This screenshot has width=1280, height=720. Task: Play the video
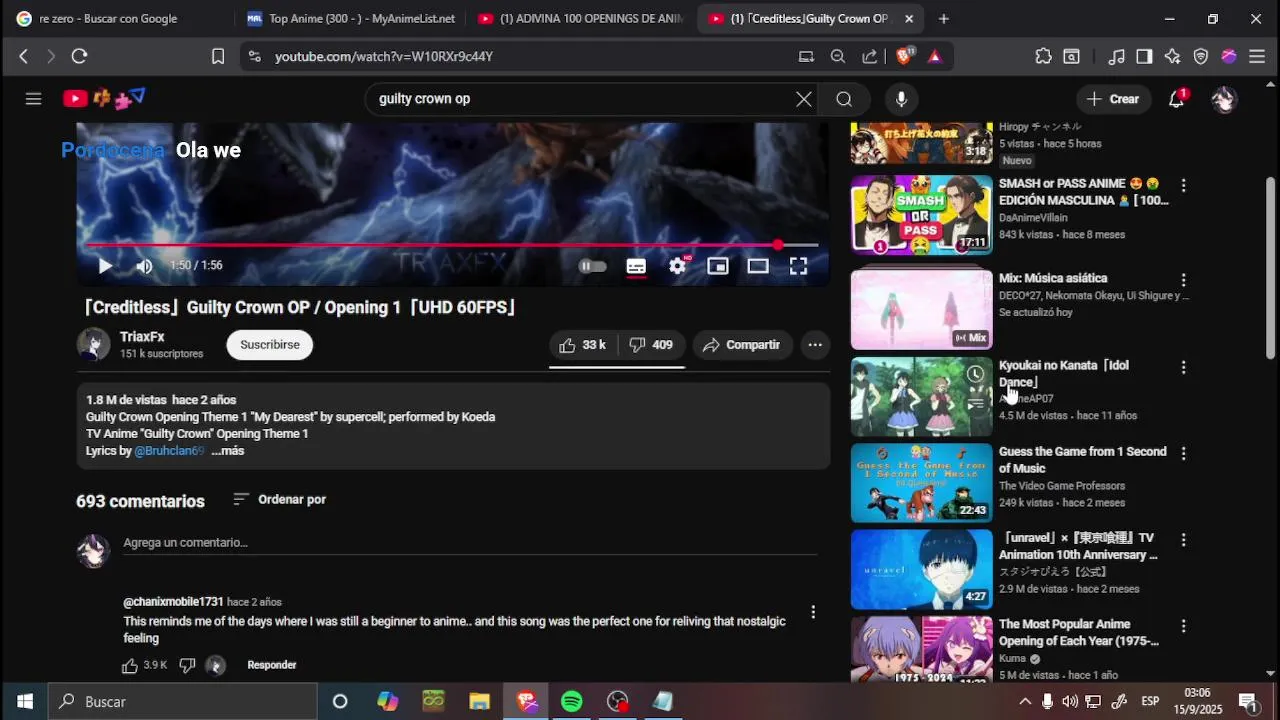[x=105, y=266]
